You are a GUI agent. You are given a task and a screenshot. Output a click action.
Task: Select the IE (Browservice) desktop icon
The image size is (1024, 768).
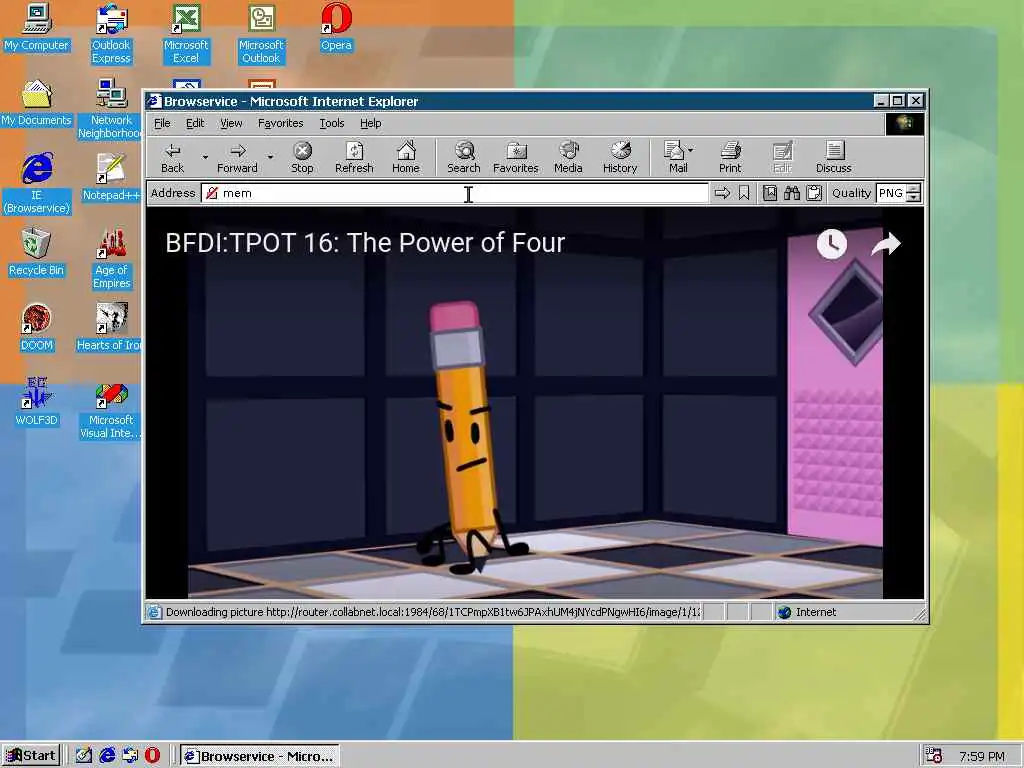click(x=36, y=184)
